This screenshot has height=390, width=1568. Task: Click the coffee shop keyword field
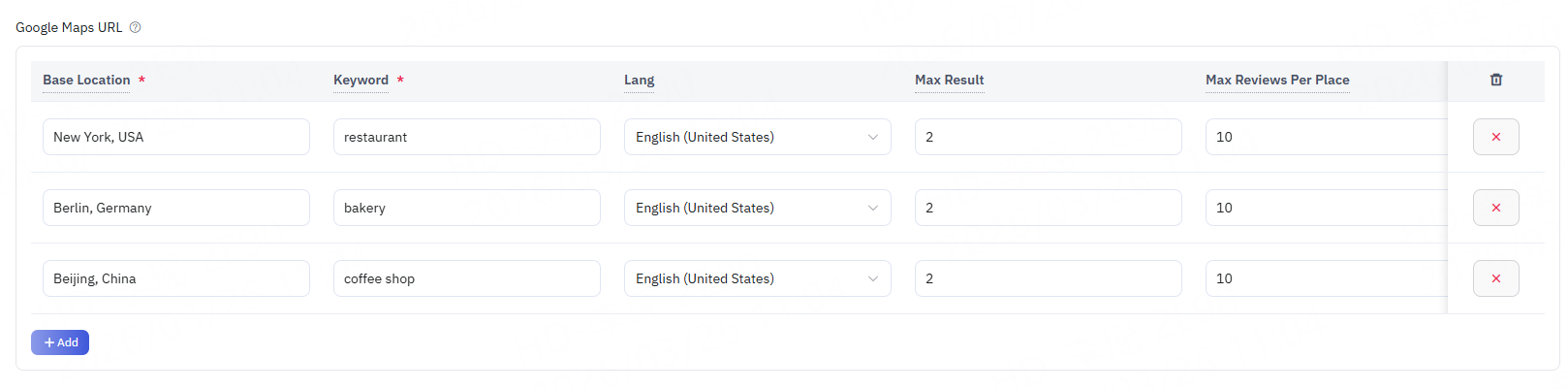[x=466, y=278]
